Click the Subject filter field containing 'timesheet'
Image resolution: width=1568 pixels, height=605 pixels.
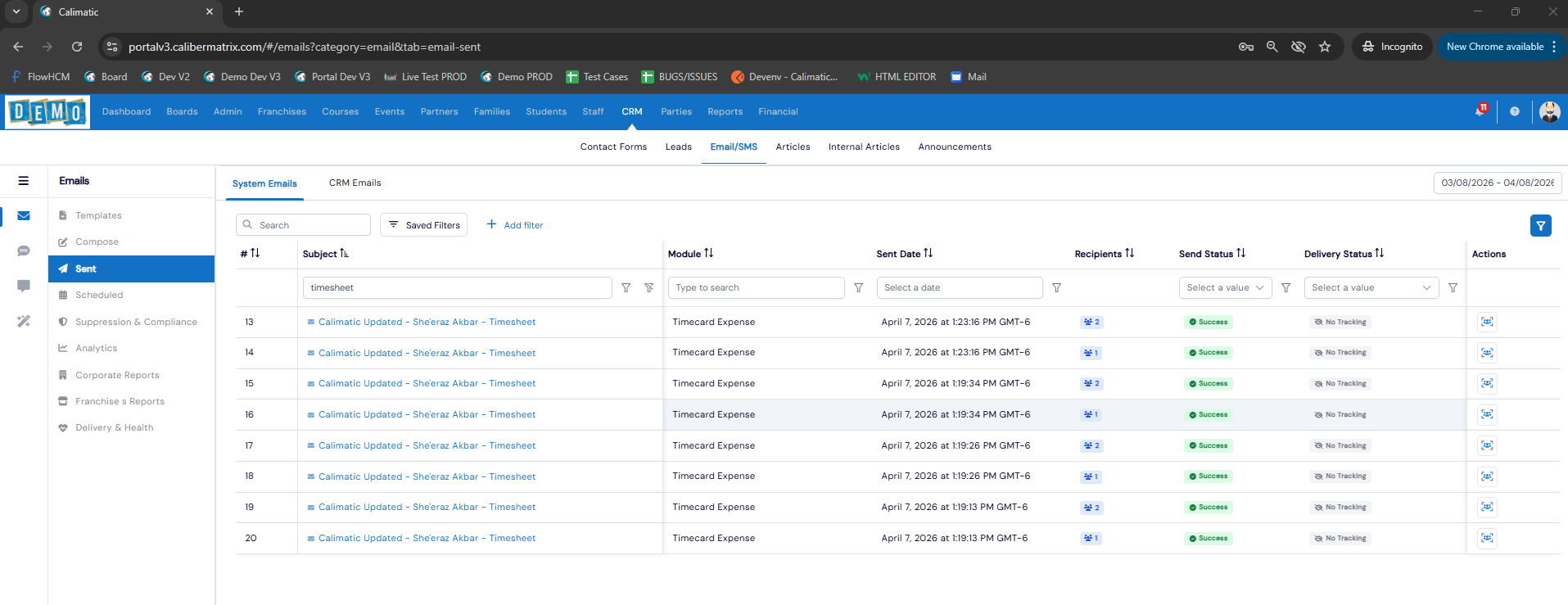tap(457, 288)
